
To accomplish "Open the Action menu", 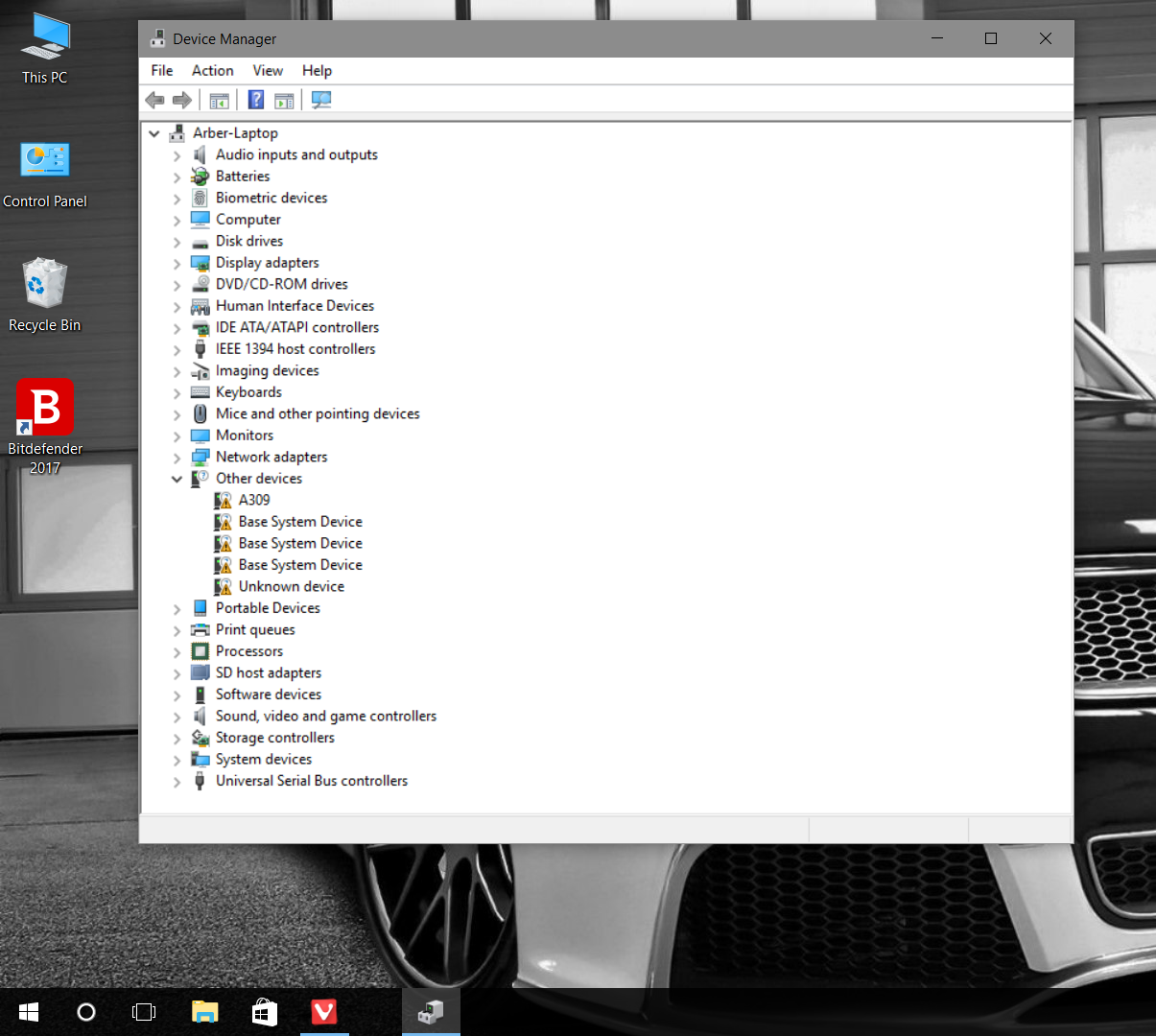I will pos(212,71).
